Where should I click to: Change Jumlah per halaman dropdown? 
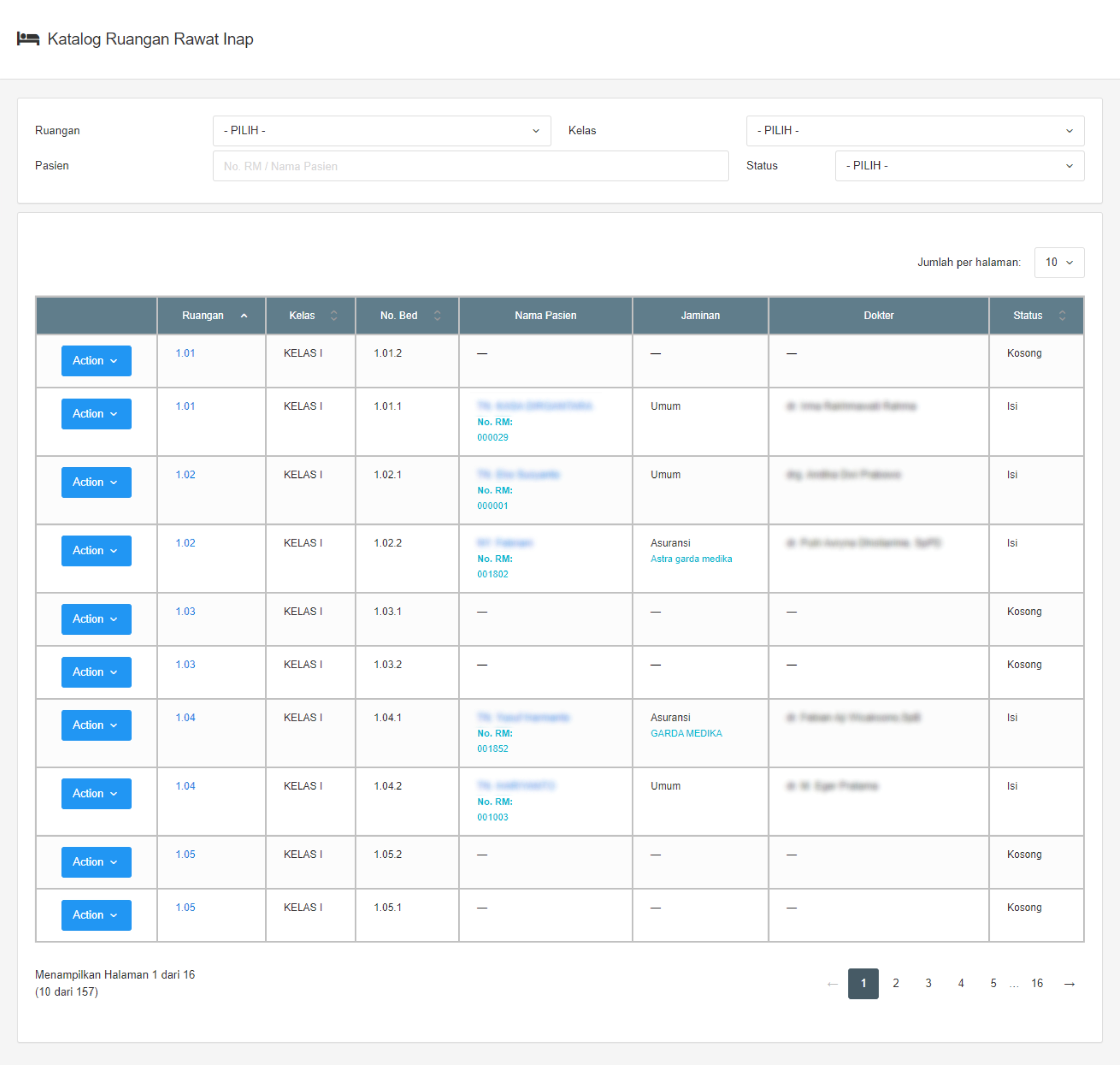[1059, 262]
